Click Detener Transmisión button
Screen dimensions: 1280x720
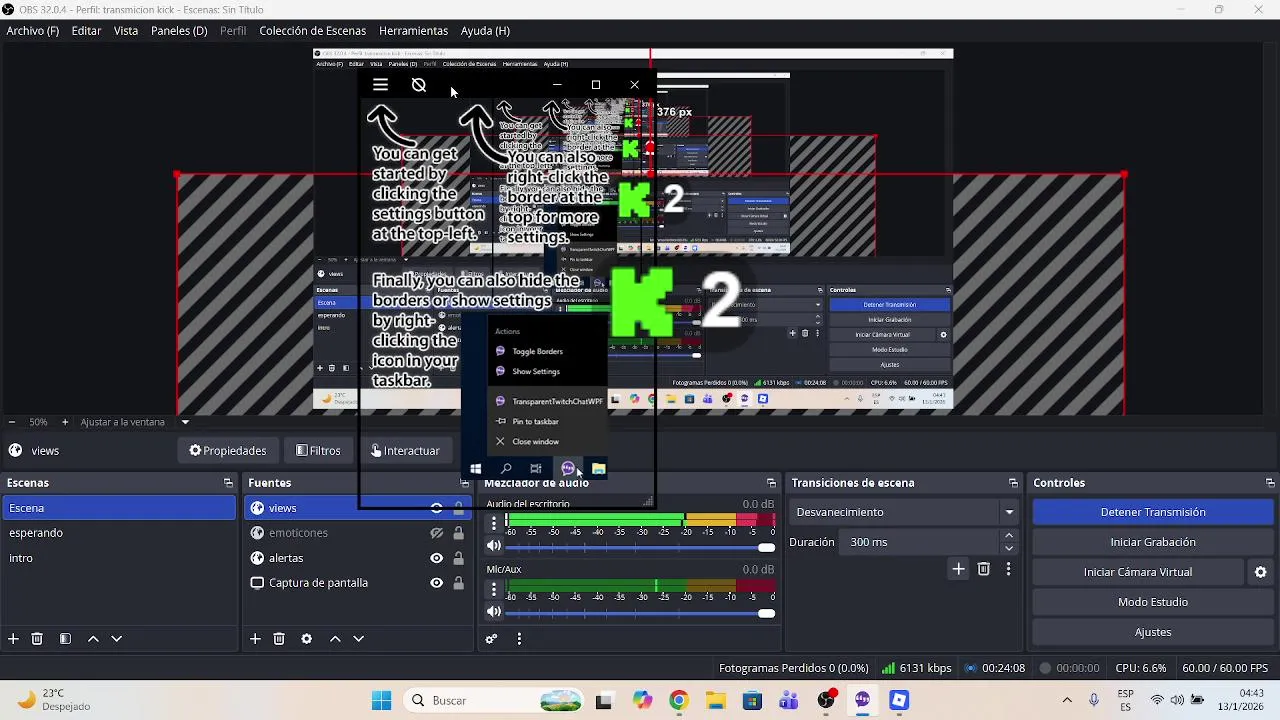(x=1153, y=512)
